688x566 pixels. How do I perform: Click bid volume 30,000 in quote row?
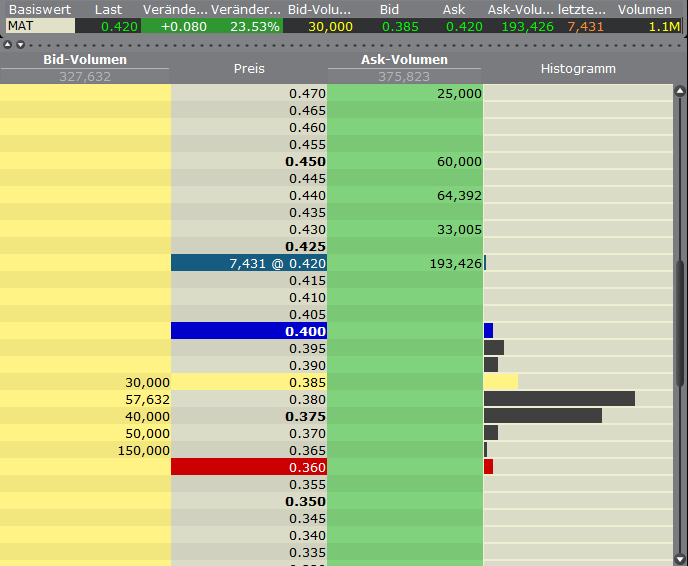click(x=330, y=27)
